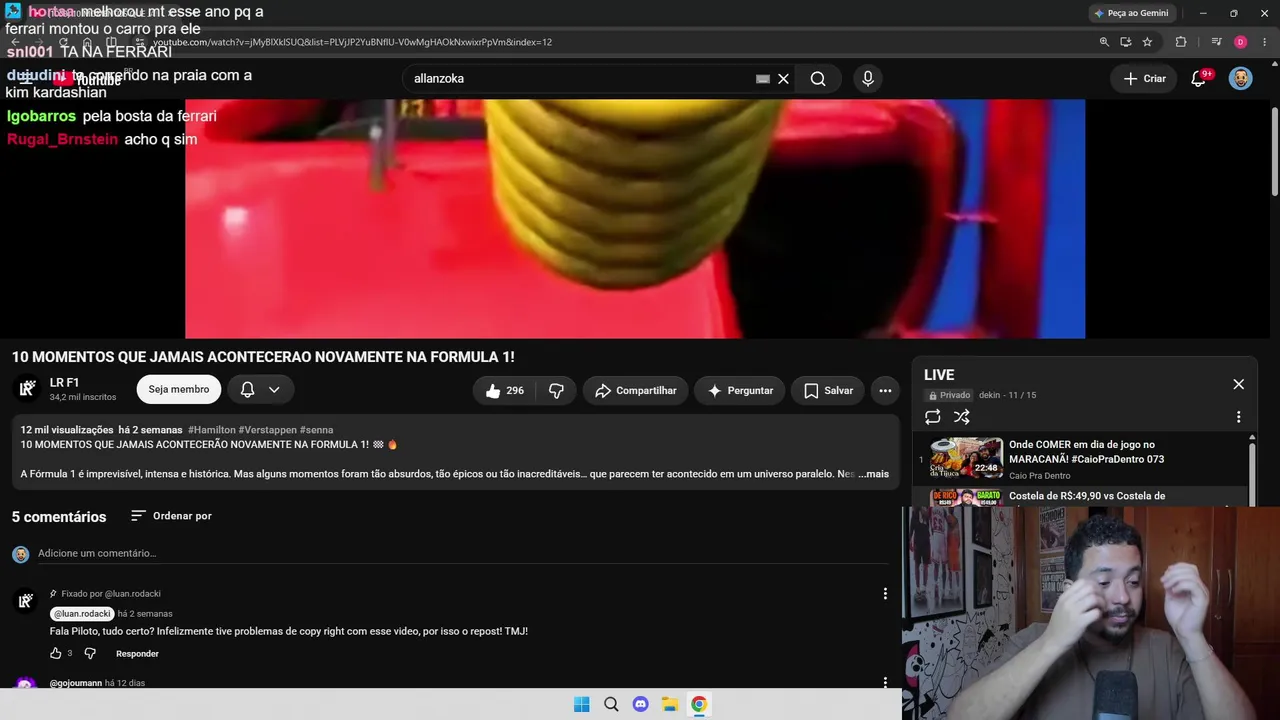
Task: Click the browser address bar URL
Action: [352, 42]
